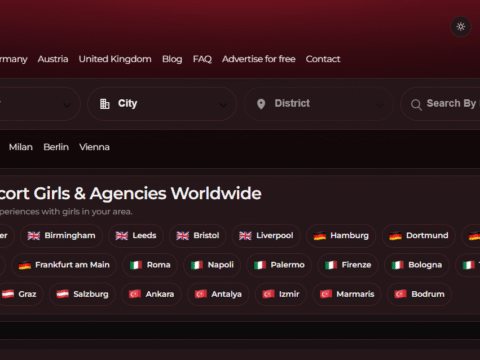
Task: Open the Graz city chip
Action: coord(22,294)
